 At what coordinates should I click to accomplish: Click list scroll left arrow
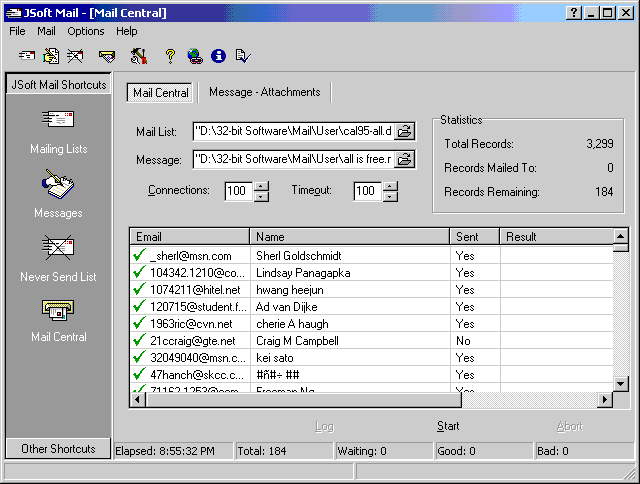(138, 400)
